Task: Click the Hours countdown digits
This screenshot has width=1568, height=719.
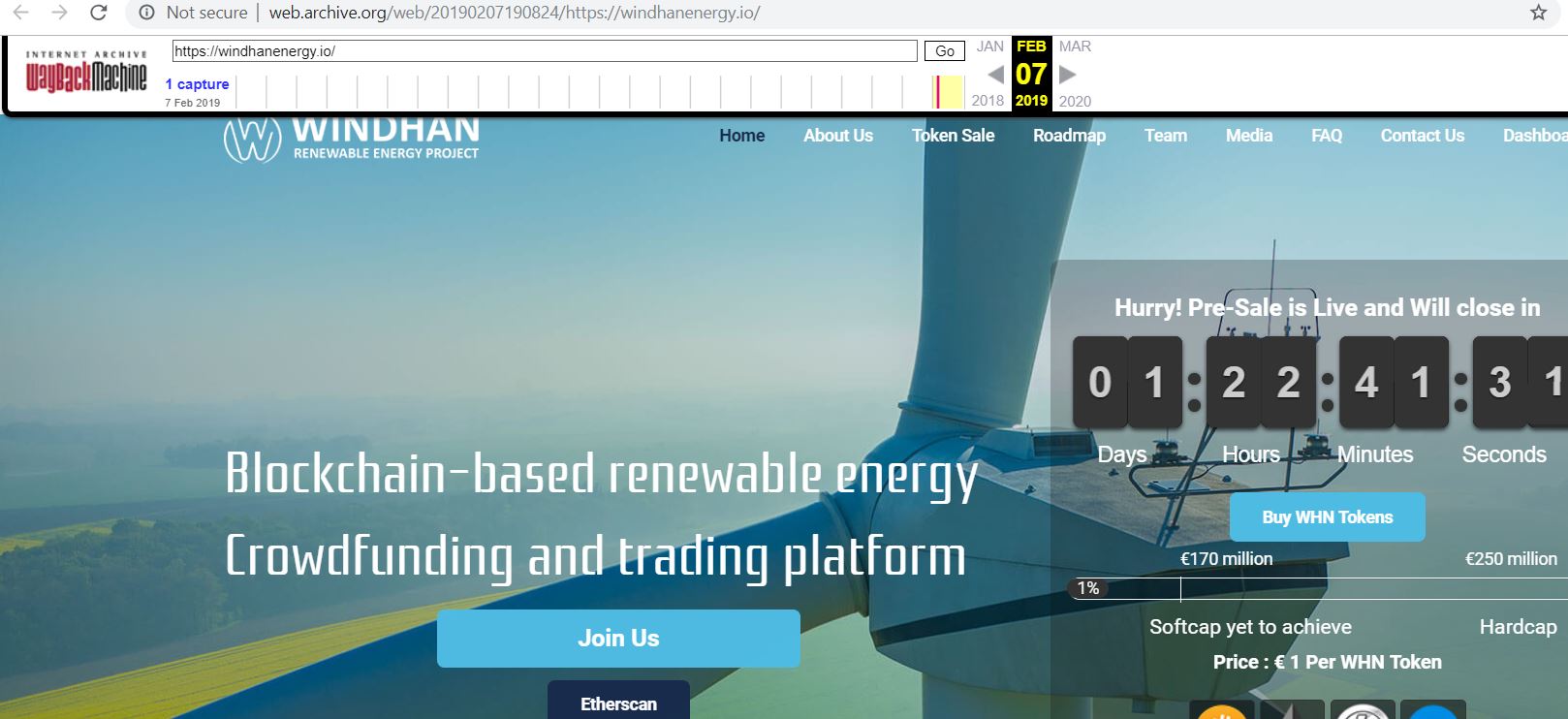Action: click(1261, 382)
